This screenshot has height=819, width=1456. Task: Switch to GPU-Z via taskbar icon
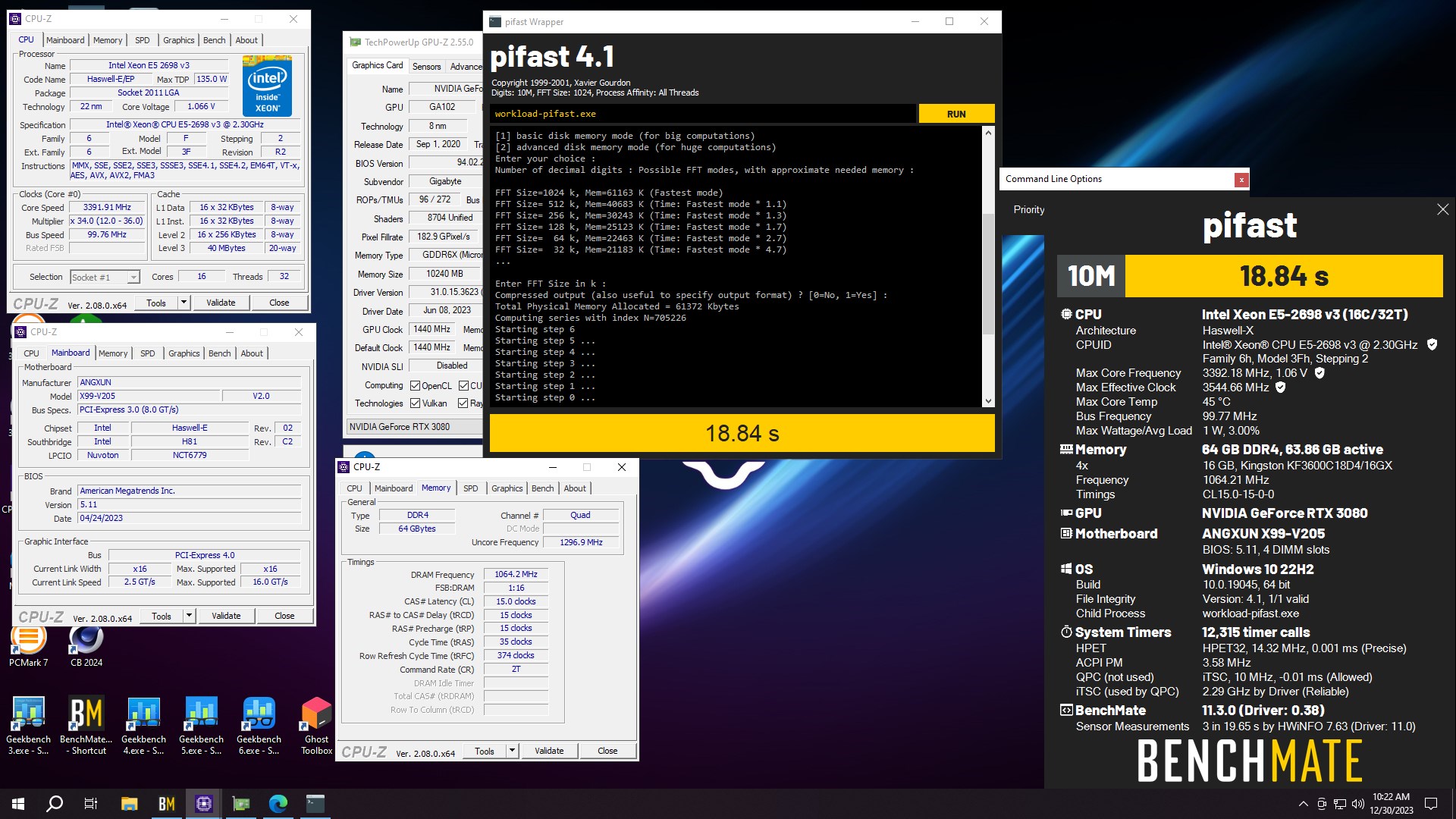[x=240, y=804]
